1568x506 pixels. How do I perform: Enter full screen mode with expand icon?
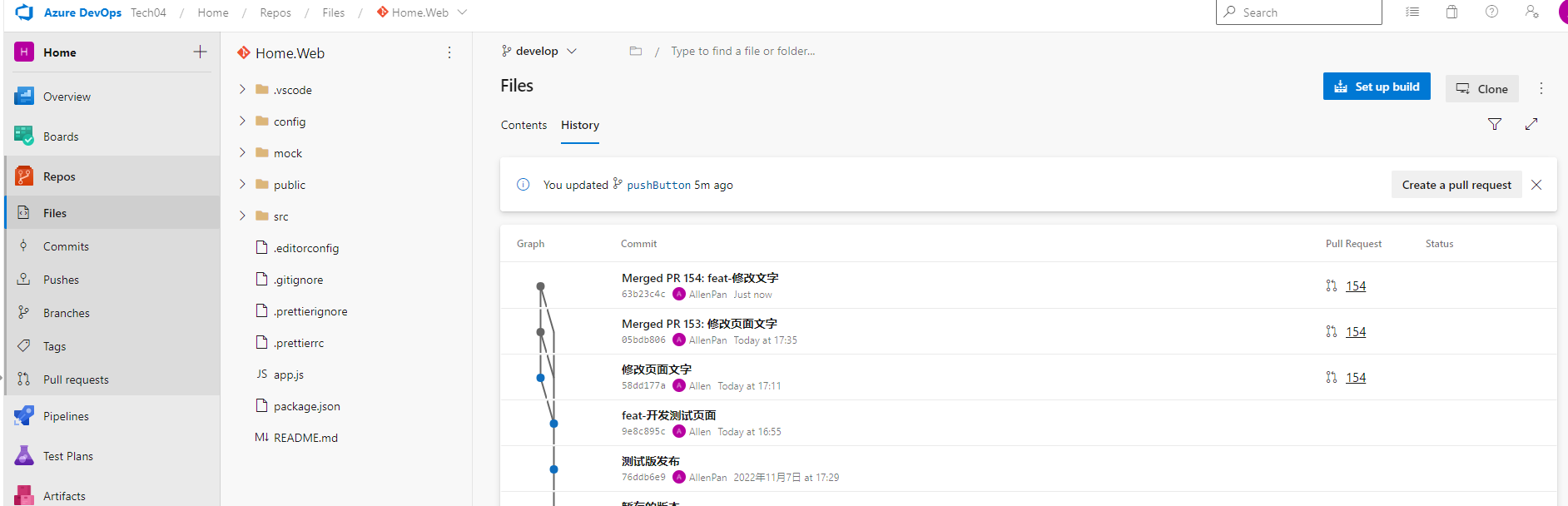click(1531, 124)
